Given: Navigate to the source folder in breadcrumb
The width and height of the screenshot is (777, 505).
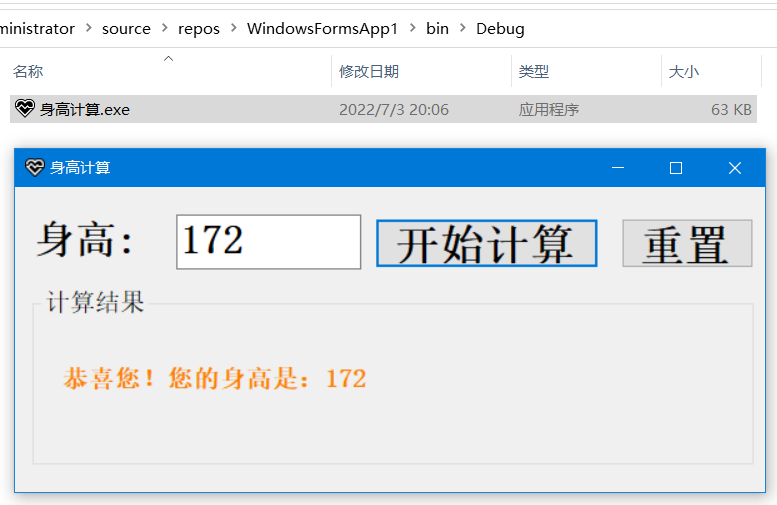Looking at the screenshot, I should click(x=126, y=29).
